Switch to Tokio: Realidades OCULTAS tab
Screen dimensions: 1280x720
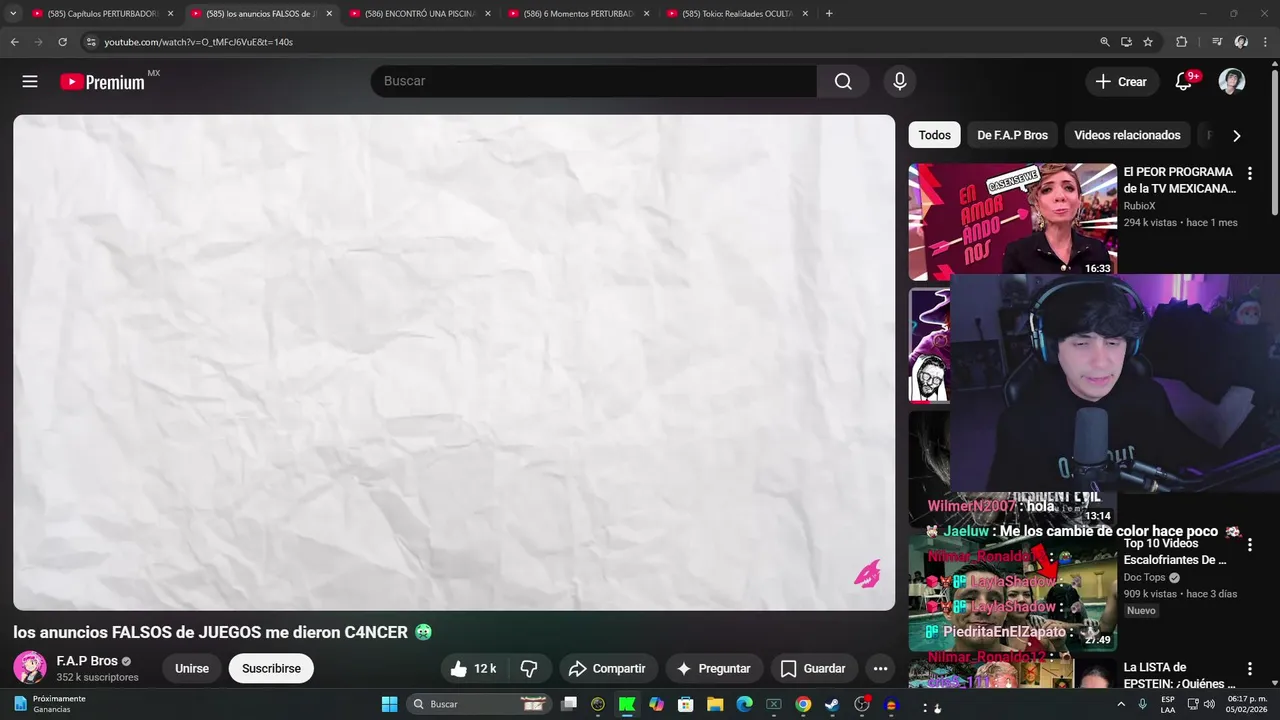coord(738,14)
